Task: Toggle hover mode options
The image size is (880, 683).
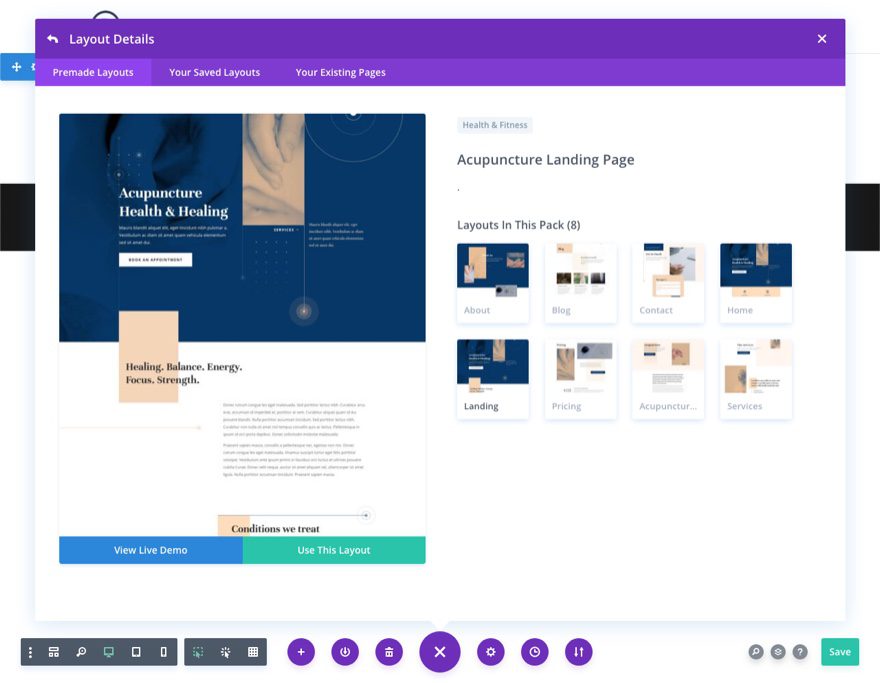Action: [x=224, y=651]
